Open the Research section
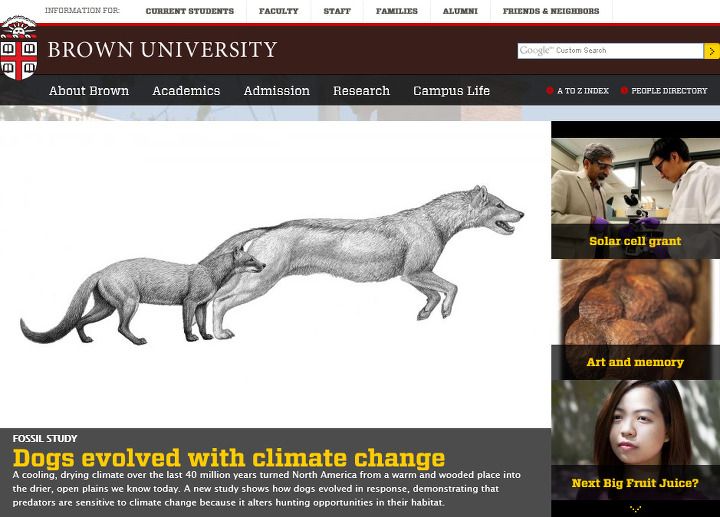720x517 pixels. click(x=362, y=91)
